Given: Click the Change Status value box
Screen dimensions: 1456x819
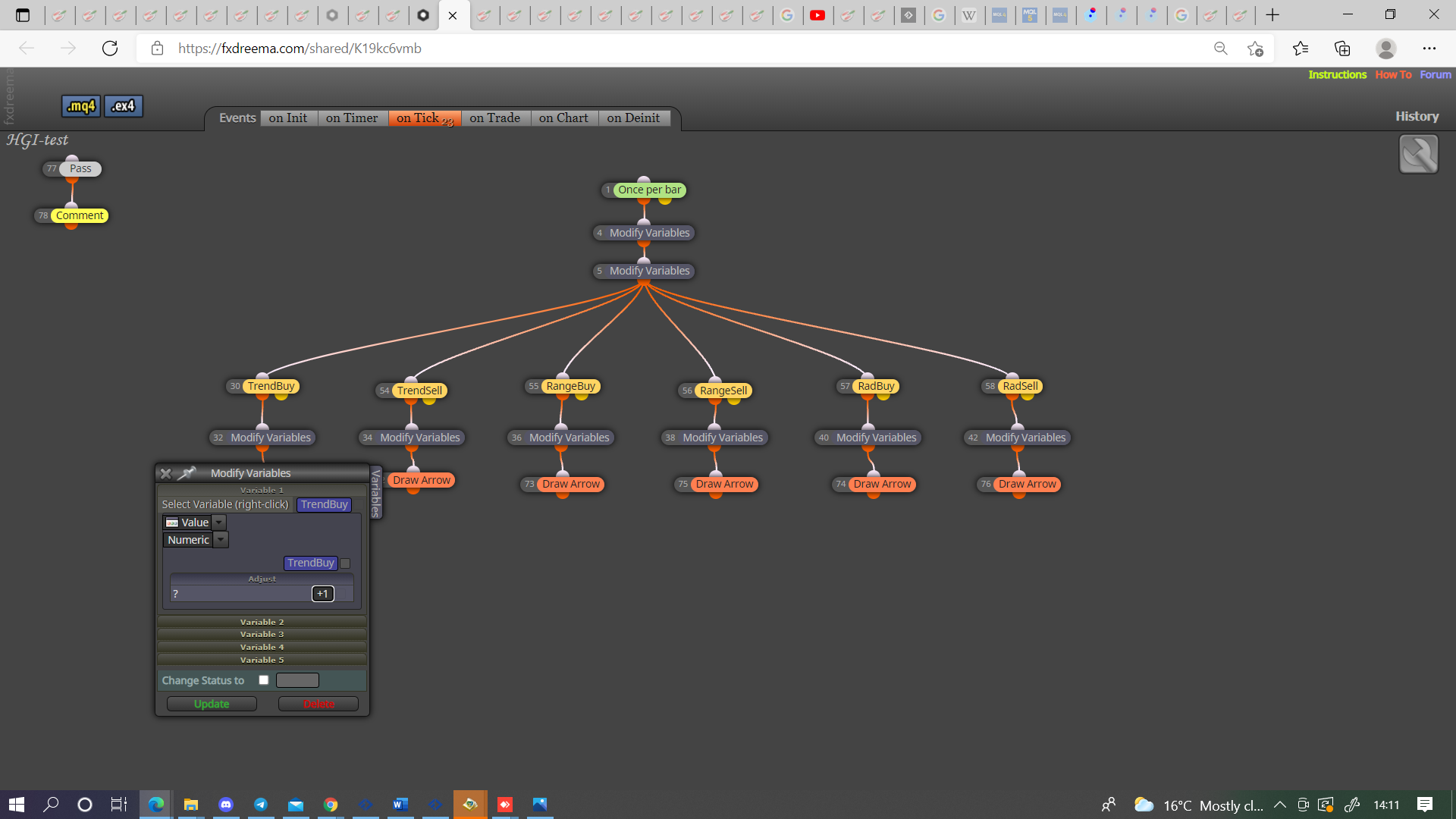Looking at the screenshot, I should (x=297, y=680).
